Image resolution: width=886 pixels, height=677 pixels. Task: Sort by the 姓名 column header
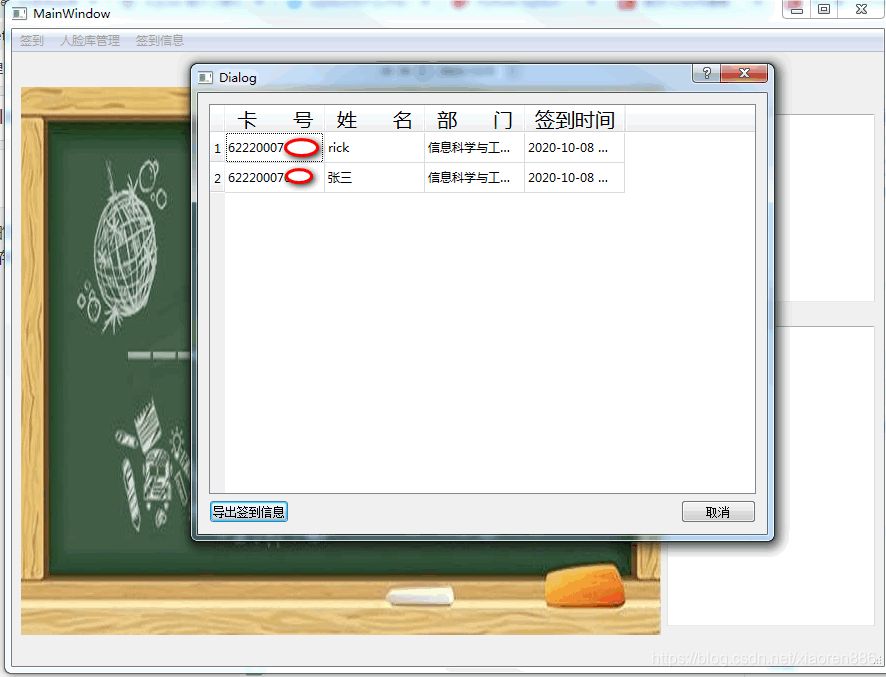(x=375, y=119)
